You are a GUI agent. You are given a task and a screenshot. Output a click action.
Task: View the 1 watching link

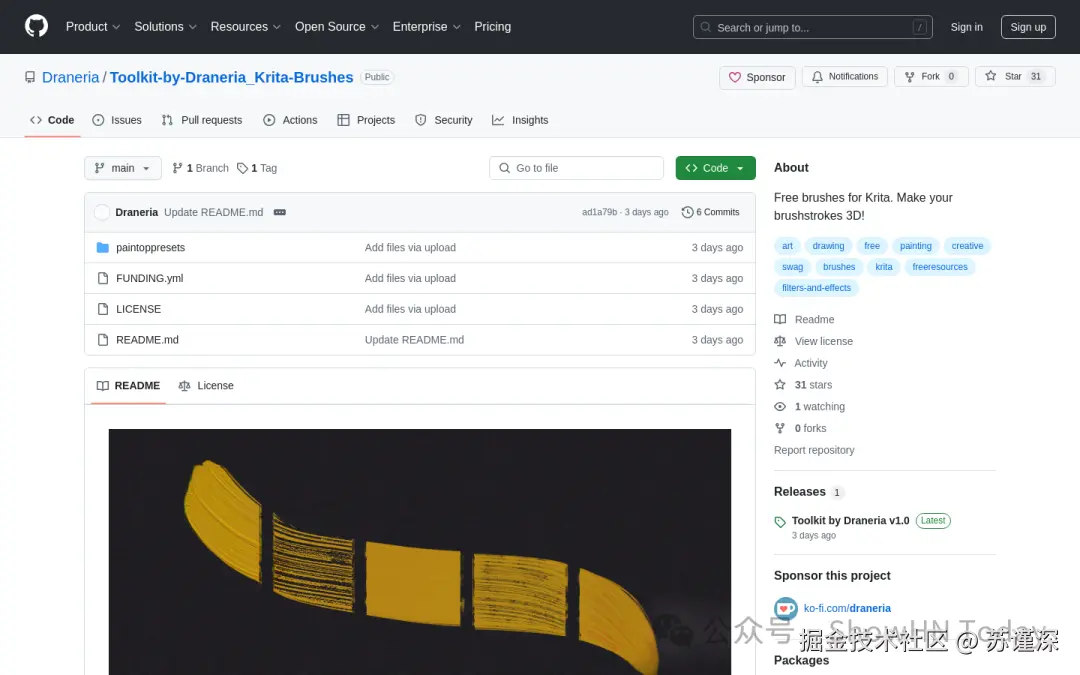(810, 406)
